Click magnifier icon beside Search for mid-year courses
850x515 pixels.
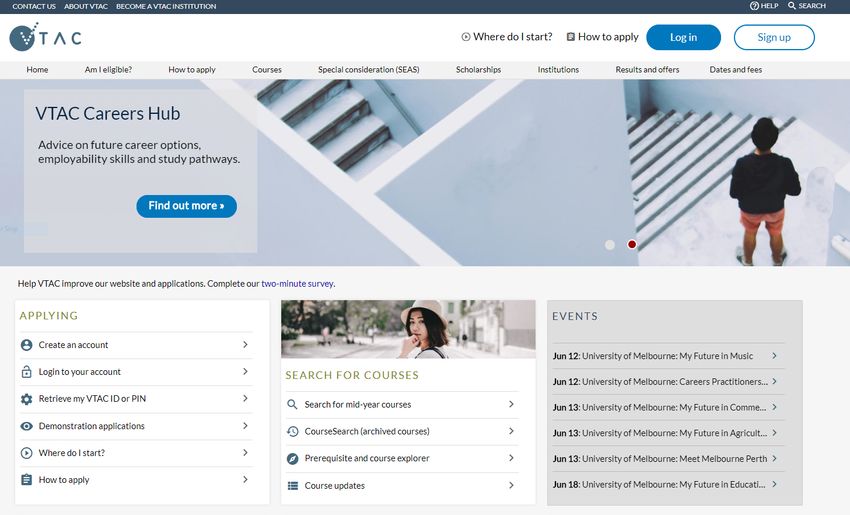click(292, 404)
